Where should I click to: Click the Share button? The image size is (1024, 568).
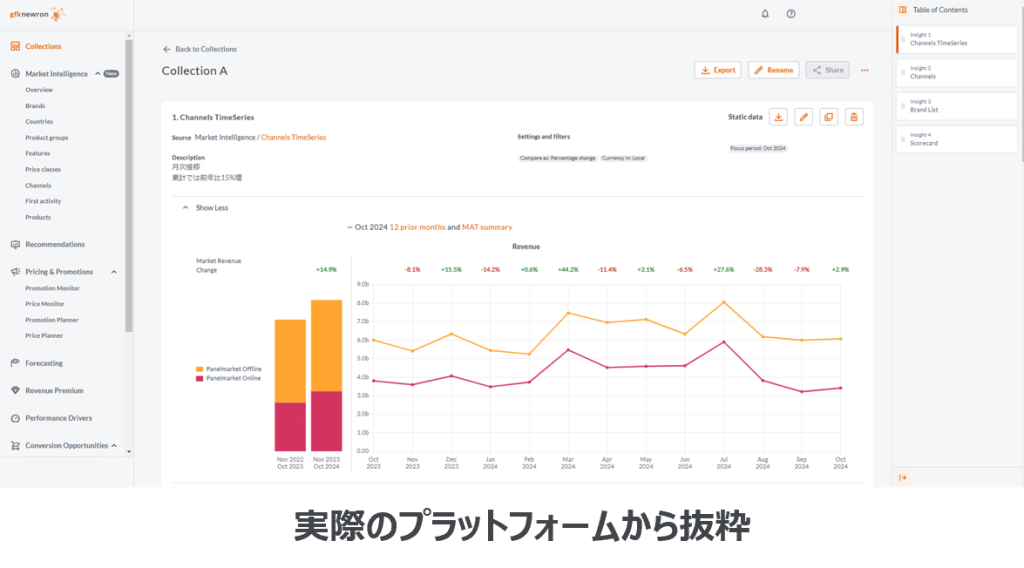pos(827,70)
